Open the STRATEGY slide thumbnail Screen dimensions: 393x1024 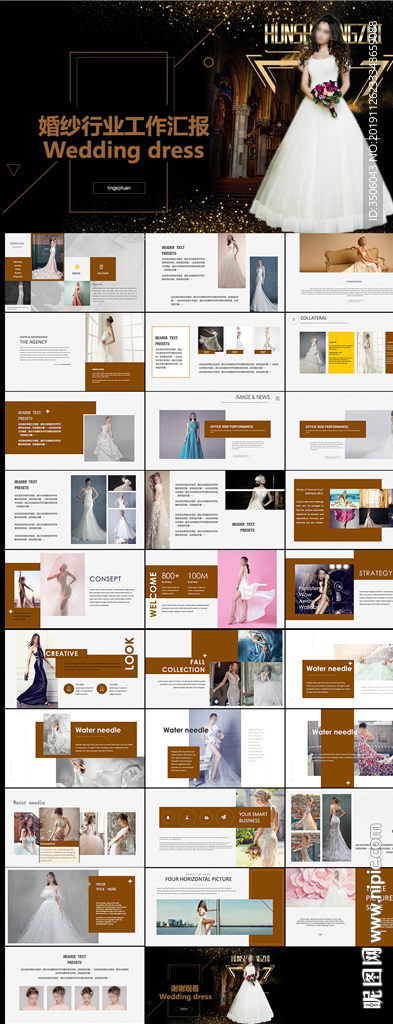(339, 589)
